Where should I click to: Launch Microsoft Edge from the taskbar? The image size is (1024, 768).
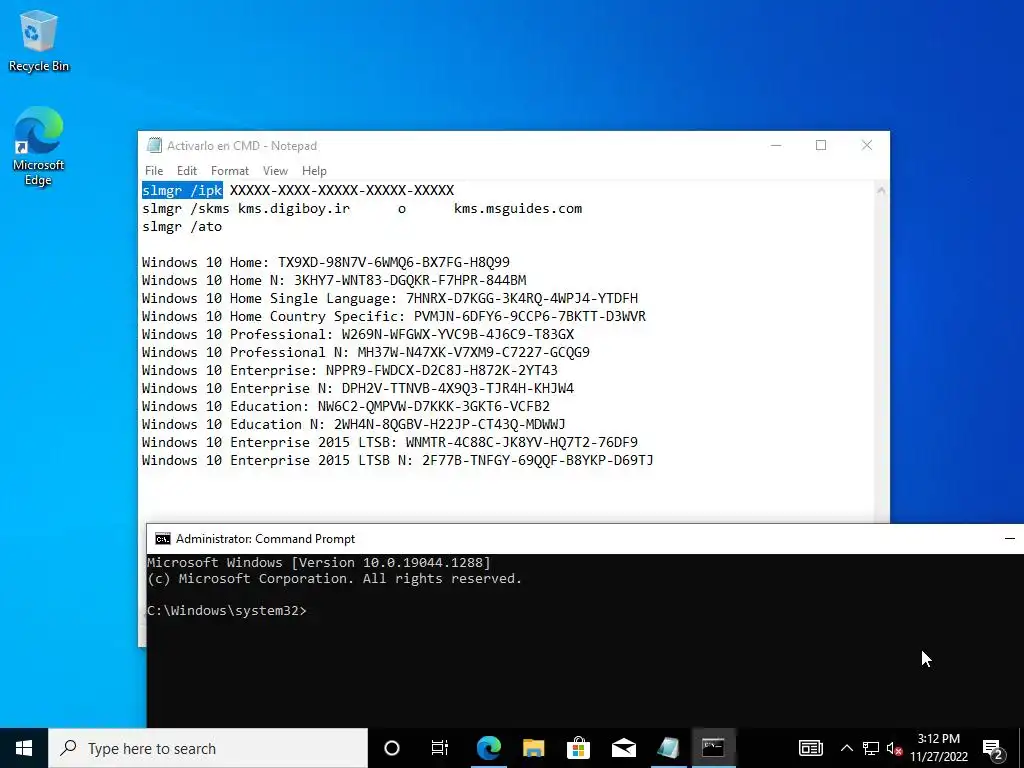tap(488, 748)
